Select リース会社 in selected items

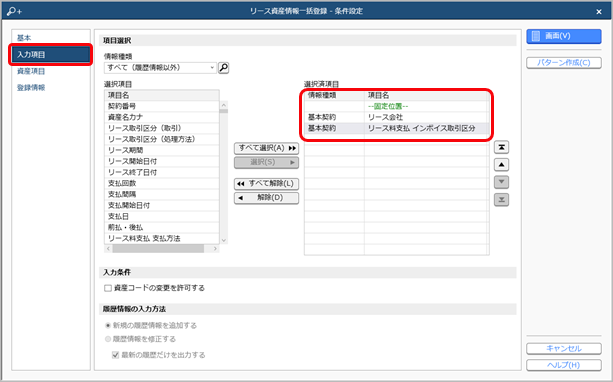[x=396, y=117]
